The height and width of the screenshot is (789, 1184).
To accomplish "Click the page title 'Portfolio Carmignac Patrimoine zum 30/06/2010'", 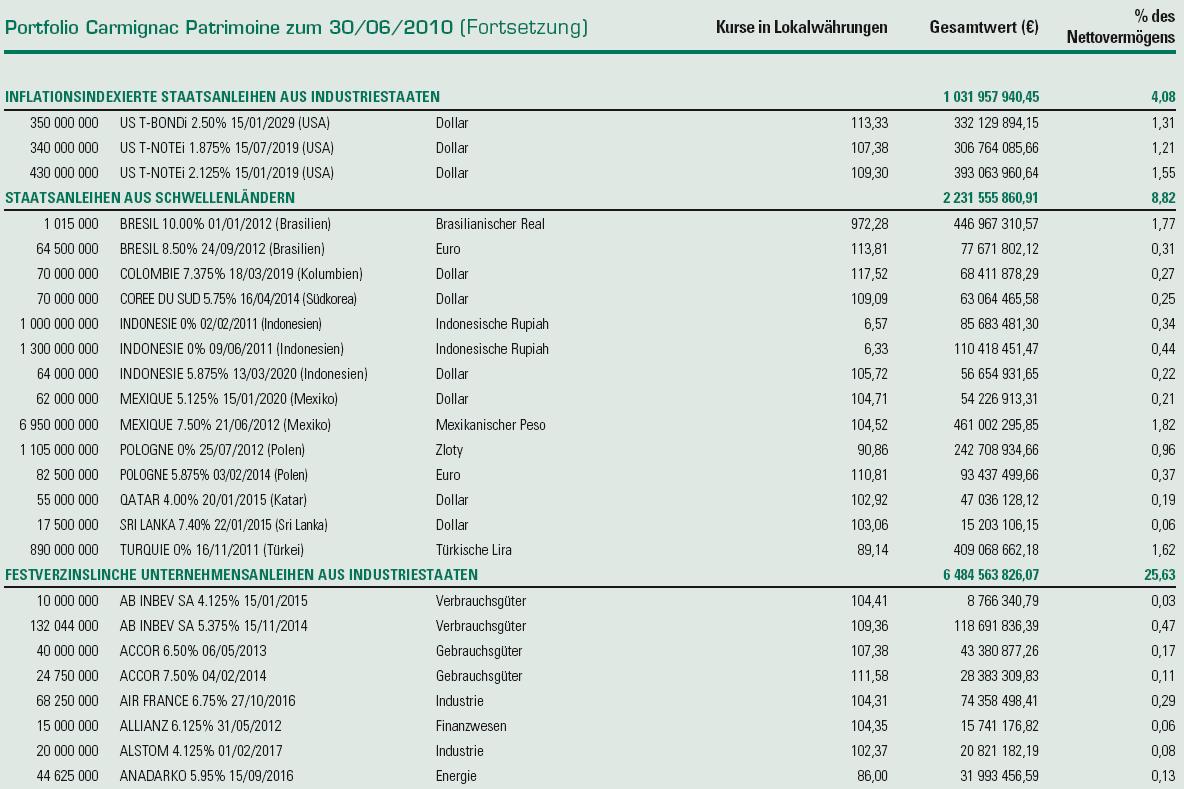I will [x=229, y=28].
